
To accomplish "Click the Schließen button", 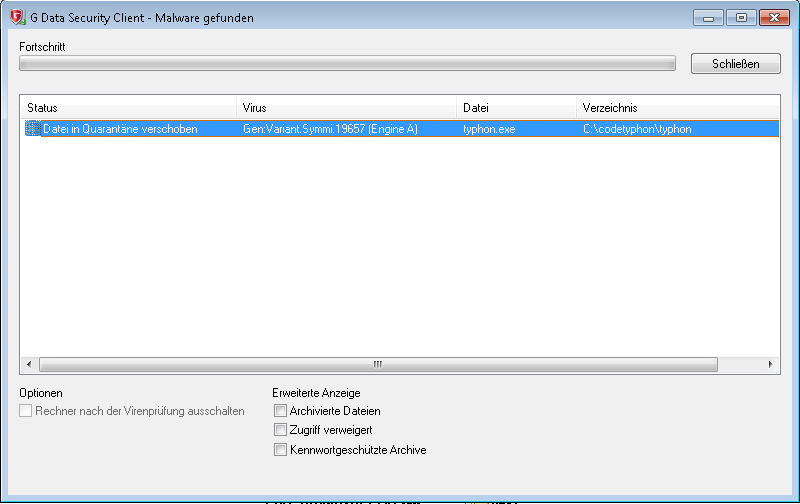I will click(736, 64).
